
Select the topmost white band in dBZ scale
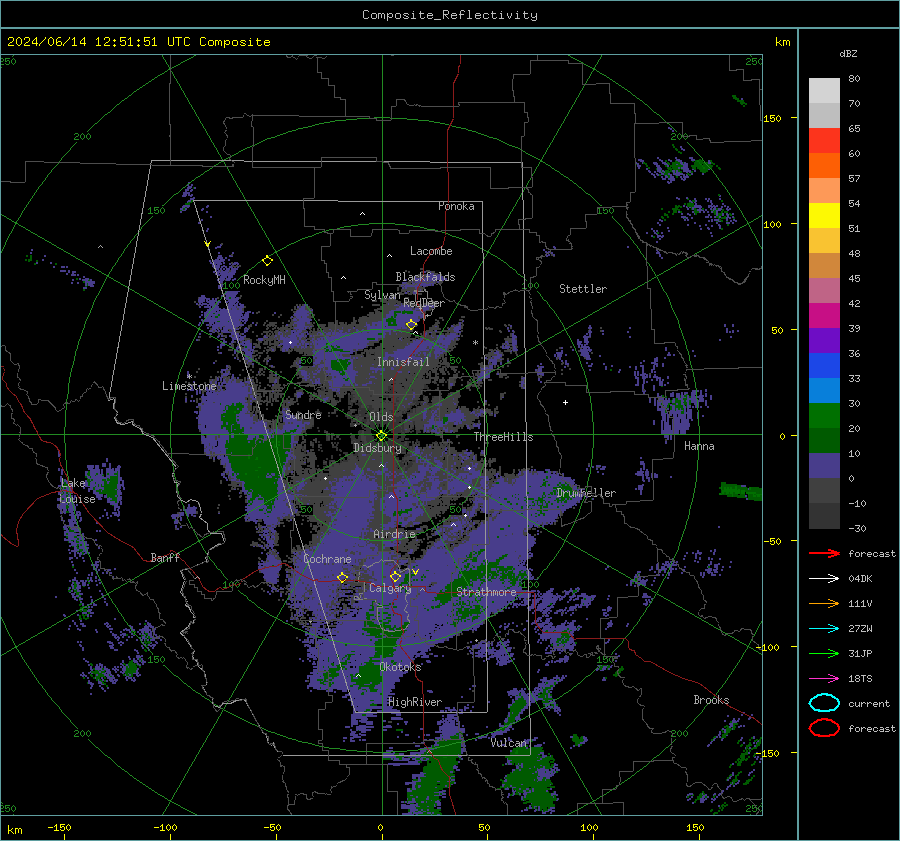point(824,91)
